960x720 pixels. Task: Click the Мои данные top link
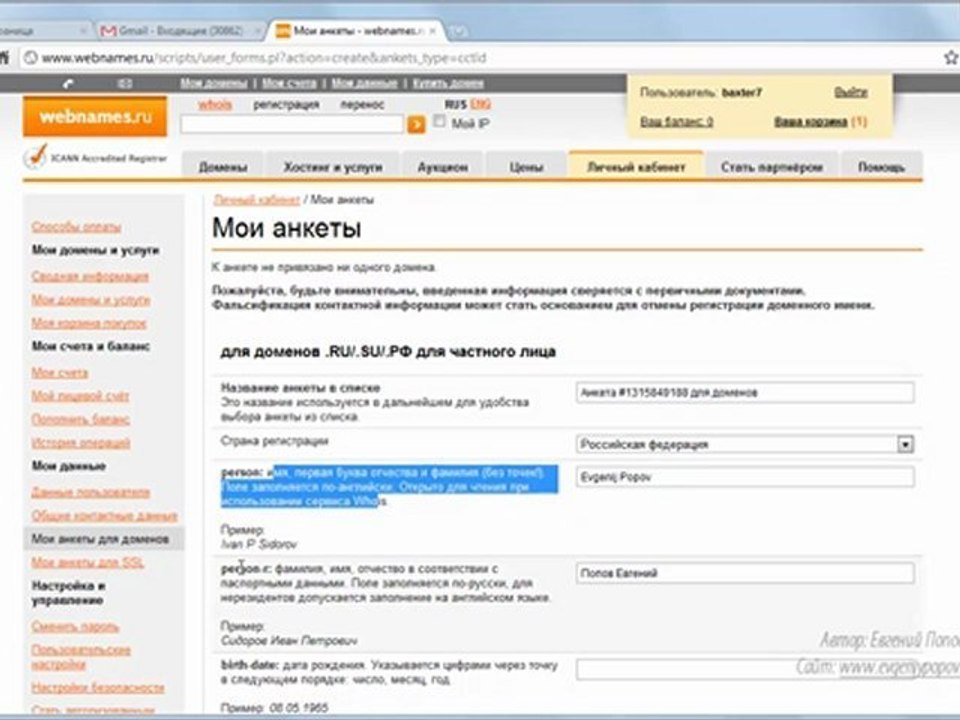[364, 83]
